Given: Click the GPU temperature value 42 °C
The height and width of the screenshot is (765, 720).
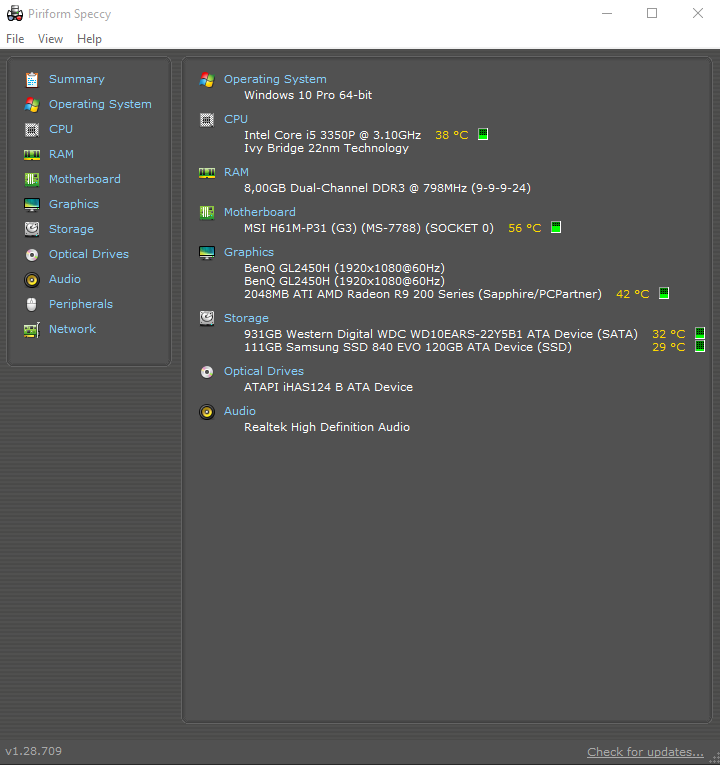Looking at the screenshot, I should tap(633, 294).
